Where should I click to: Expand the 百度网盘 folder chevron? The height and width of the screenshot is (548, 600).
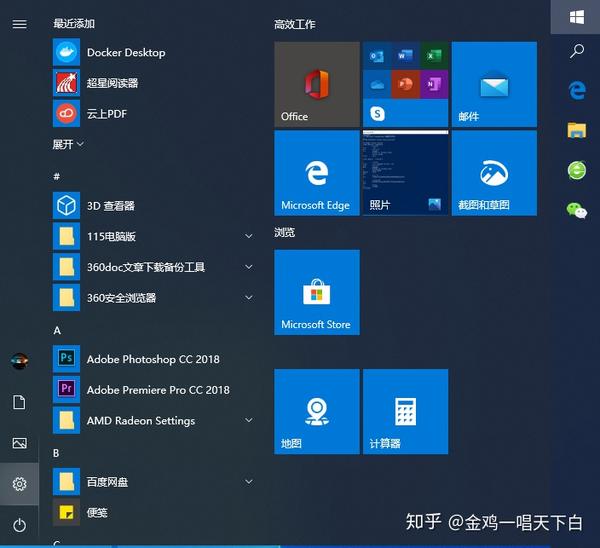point(249,481)
